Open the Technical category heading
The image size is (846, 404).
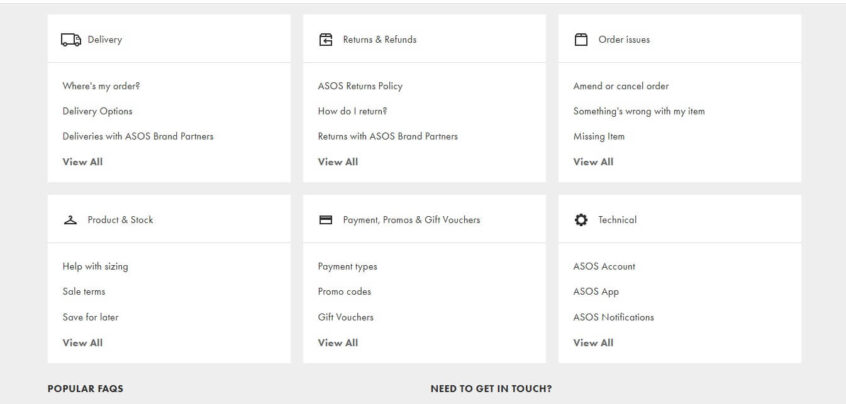click(617, 220)
